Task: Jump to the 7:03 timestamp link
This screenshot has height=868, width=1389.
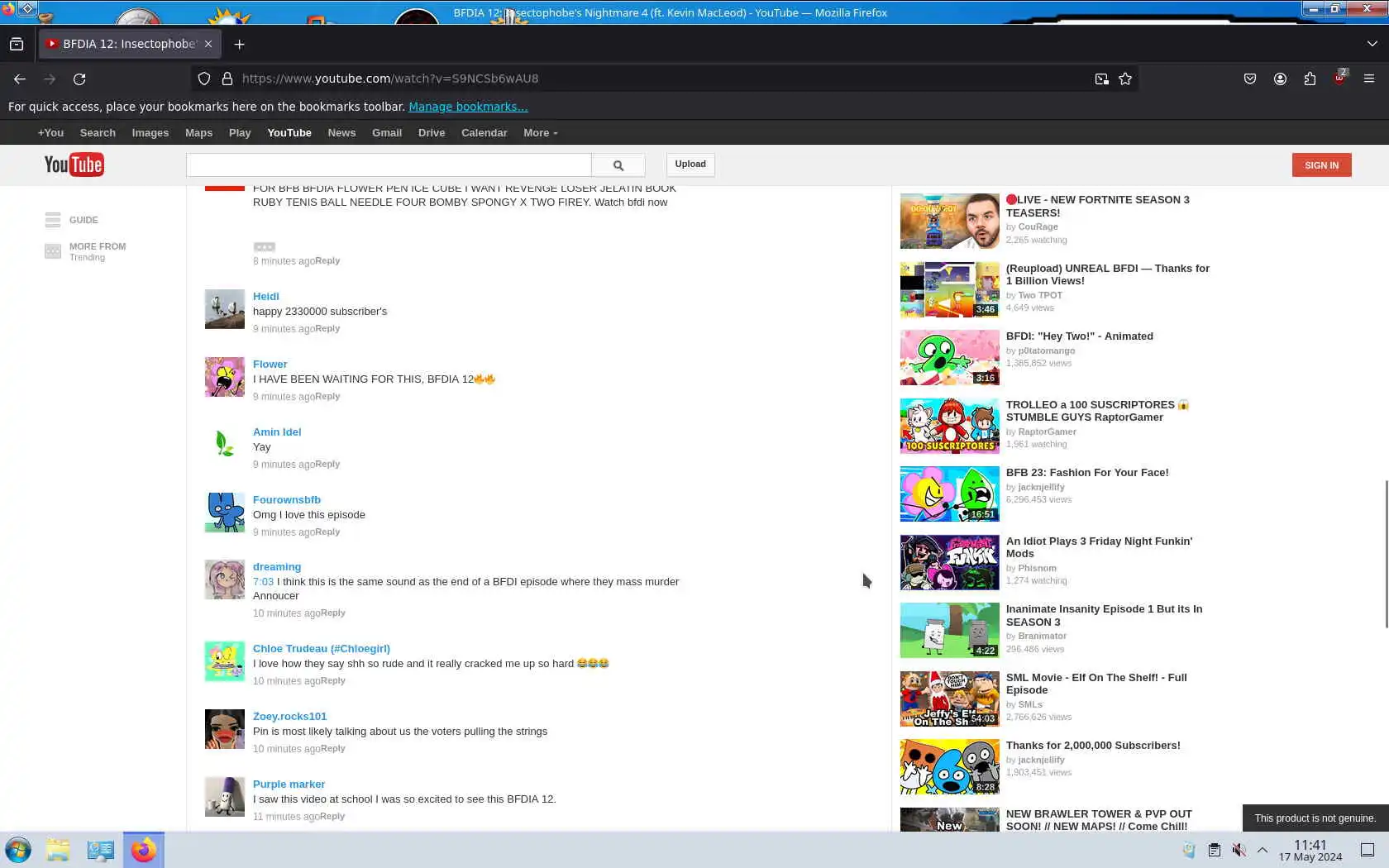Action: [x=263, y=582]
